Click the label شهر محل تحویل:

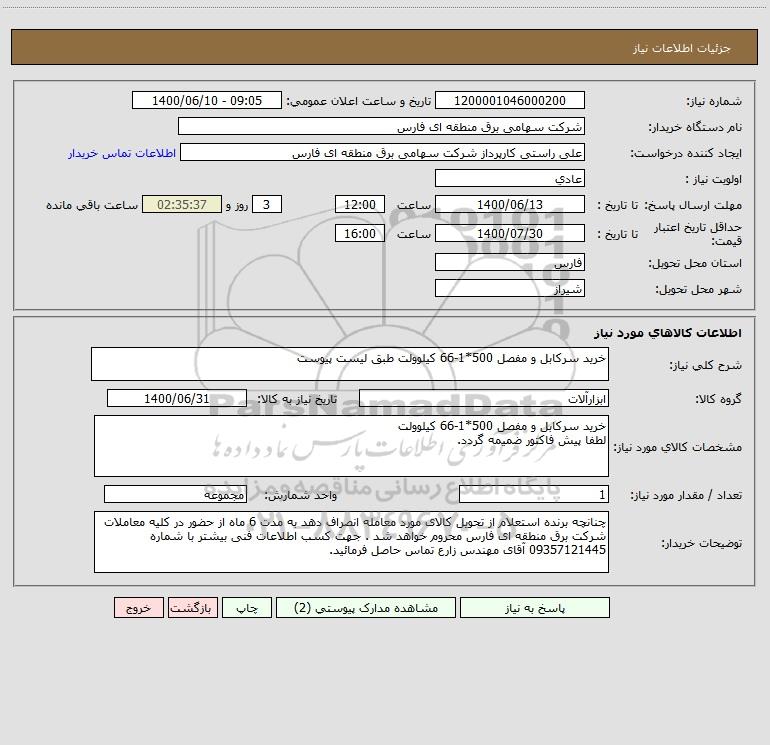point(698,289)
